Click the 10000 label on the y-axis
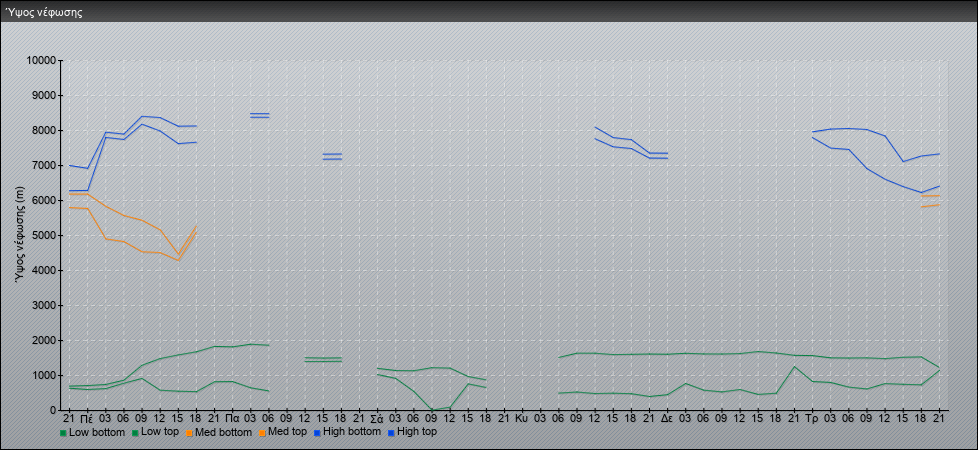The height and width of the screenshot is (450, 978). click(40, 61)
